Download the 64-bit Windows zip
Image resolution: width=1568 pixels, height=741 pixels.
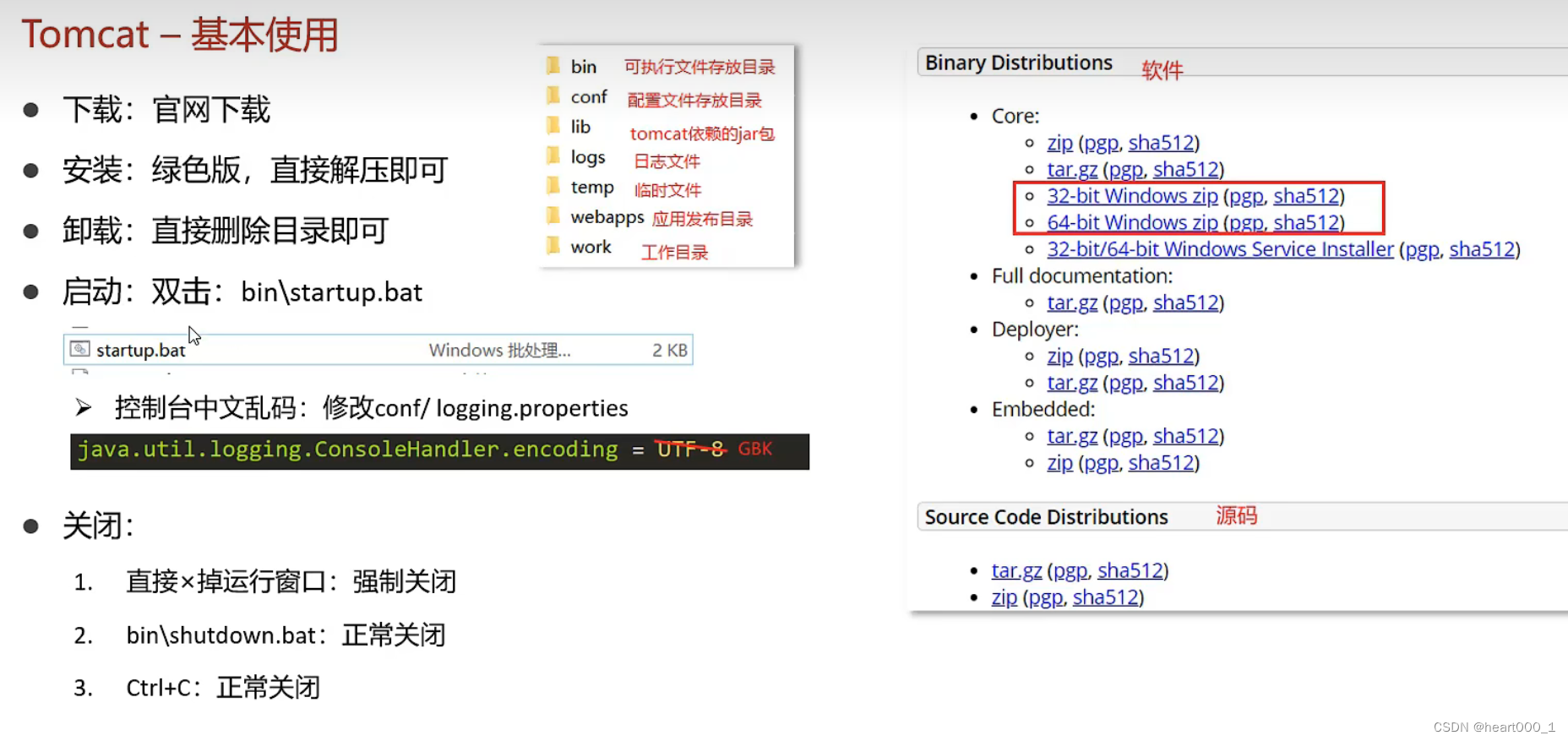pyautogui.click(x=1132, y=223)
